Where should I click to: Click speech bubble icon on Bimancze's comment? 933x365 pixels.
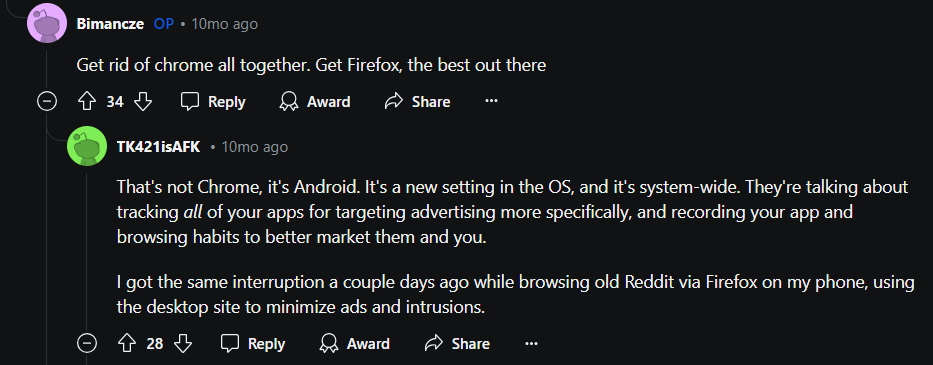[x=190, y=102]
